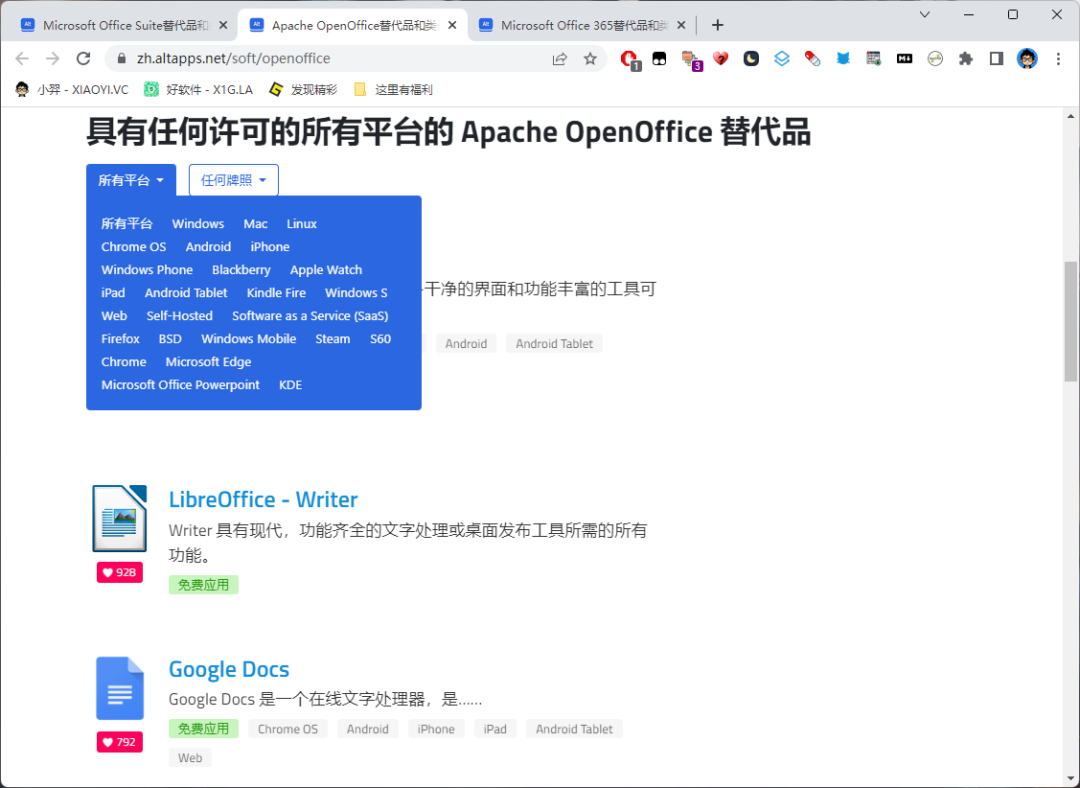Select iPhone platform option
1080x788 pixels.
tap(270, 247)
